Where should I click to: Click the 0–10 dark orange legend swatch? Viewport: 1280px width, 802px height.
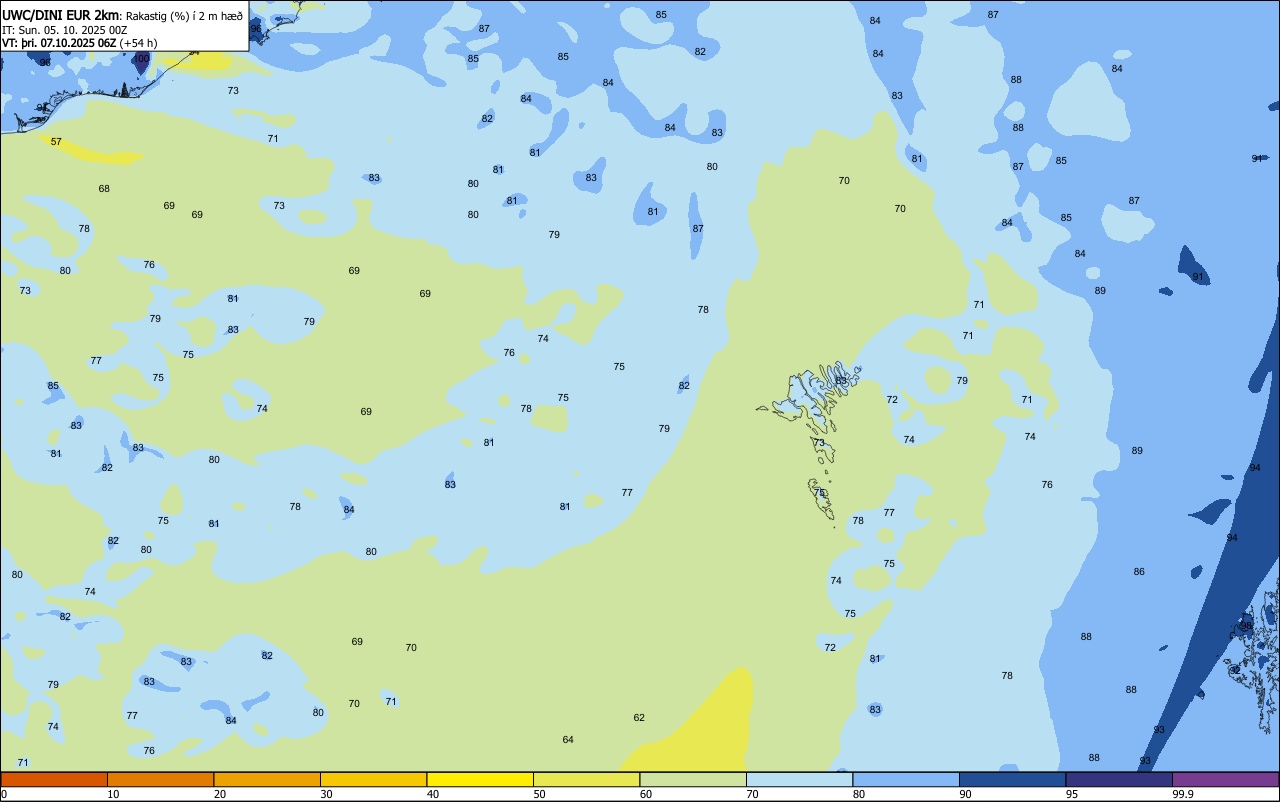tap(54, 779)
